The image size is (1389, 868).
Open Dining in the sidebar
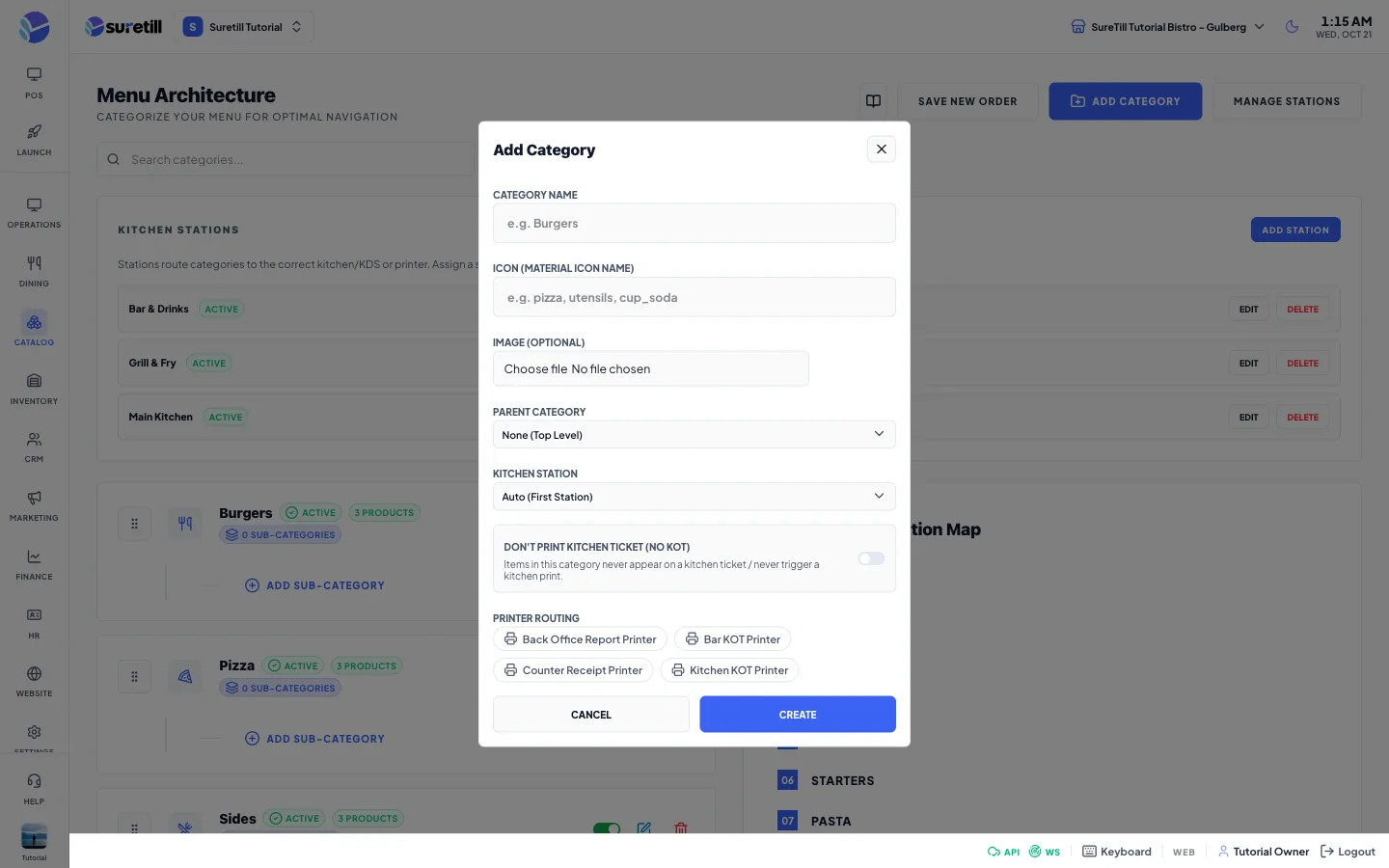click(x=34, y=272)
